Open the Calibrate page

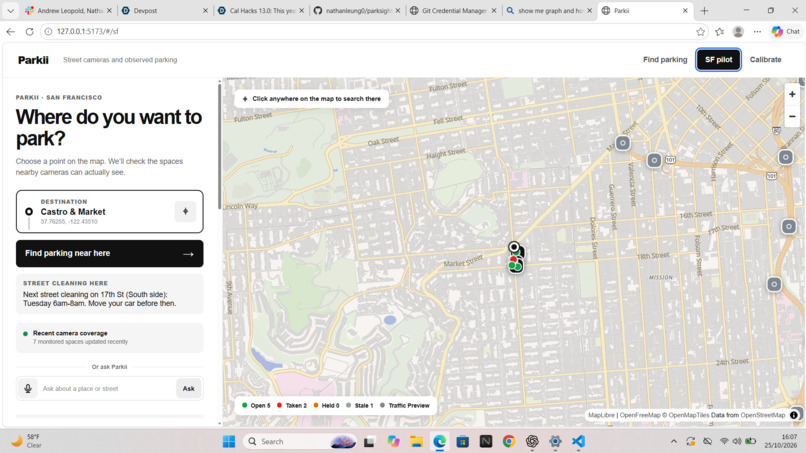[x=765, y=60]
